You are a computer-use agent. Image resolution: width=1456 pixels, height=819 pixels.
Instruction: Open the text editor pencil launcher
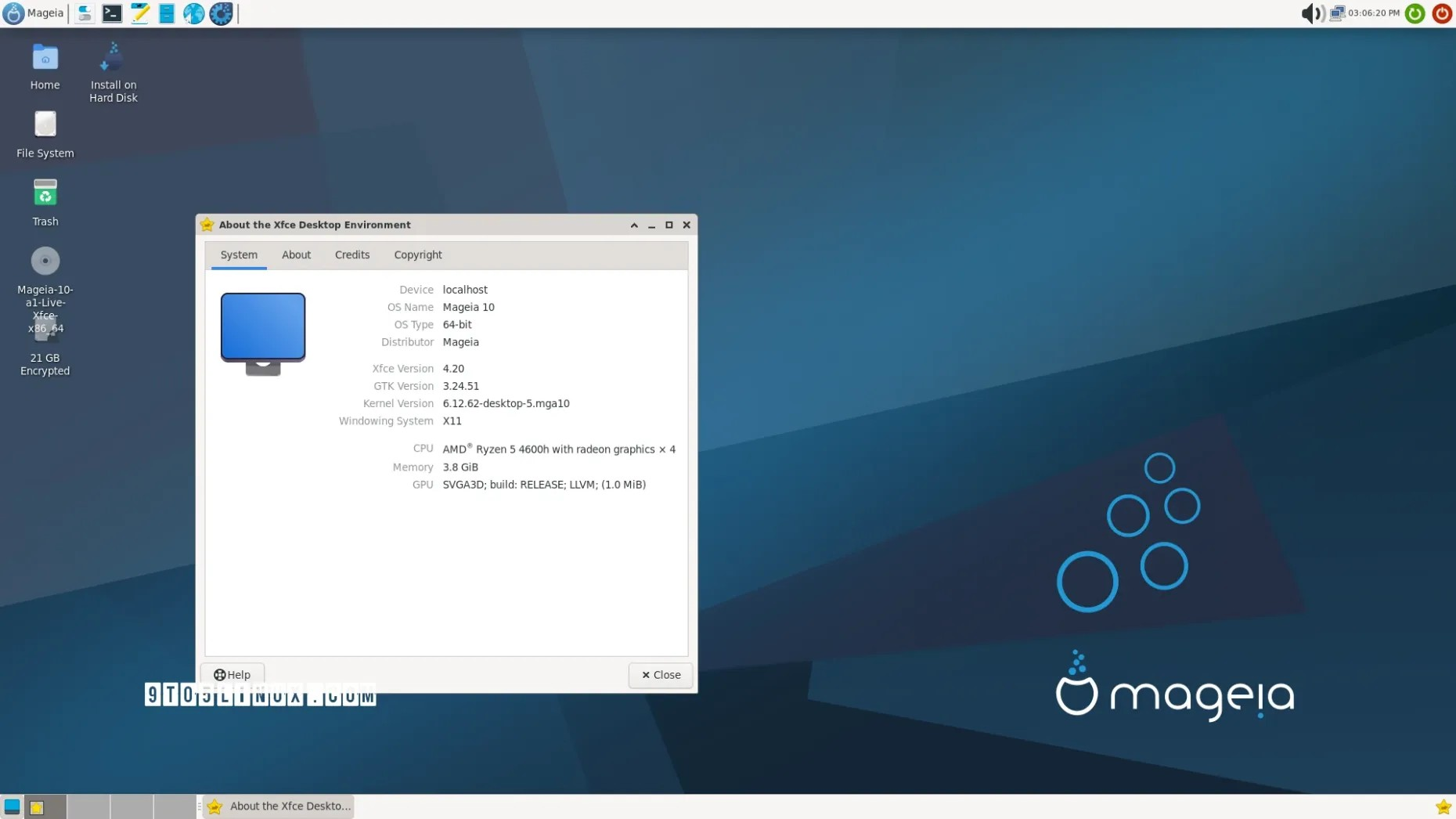click(x=139, y=13)
